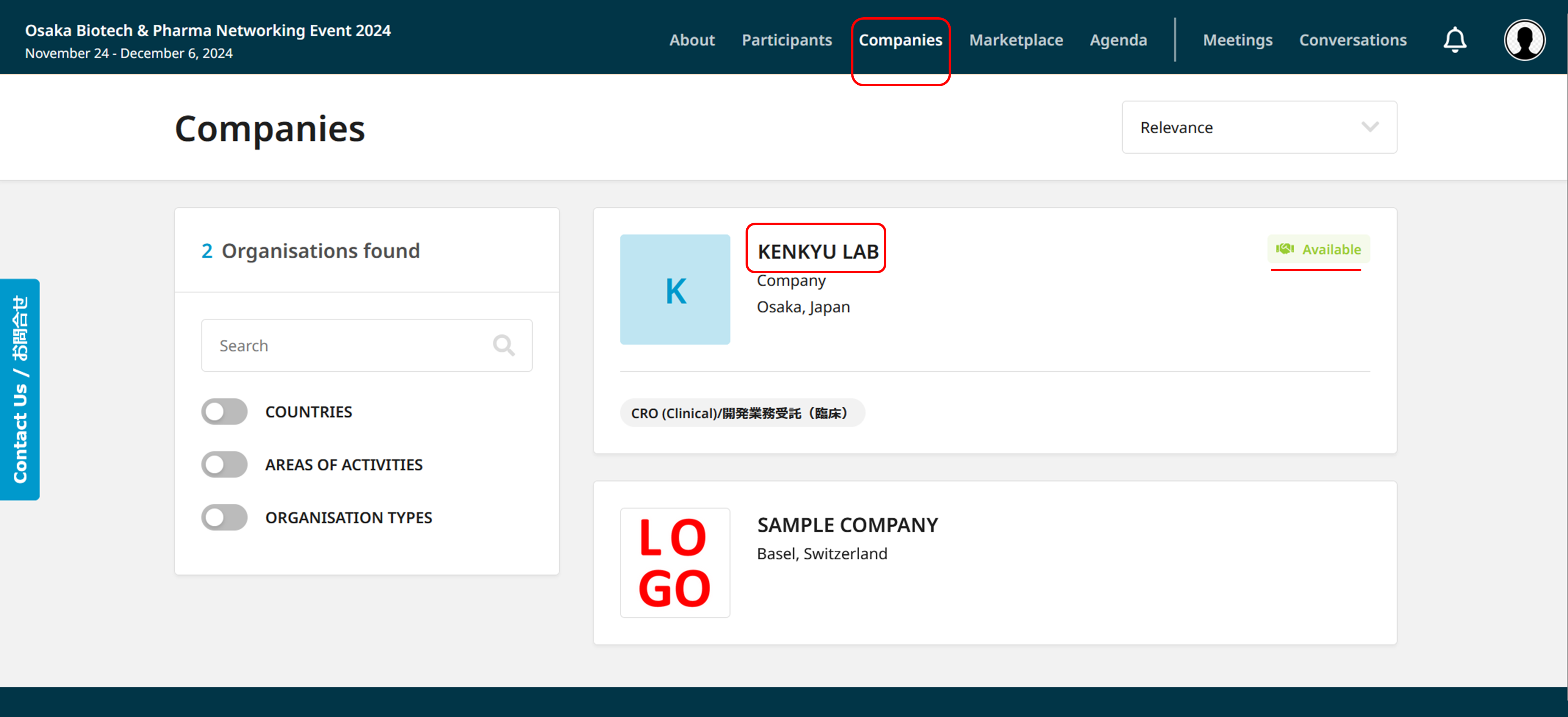Open the Meetings tab
This screenshot has height=717, width=1568.
pyautogui.click(x=1238, y=40)
